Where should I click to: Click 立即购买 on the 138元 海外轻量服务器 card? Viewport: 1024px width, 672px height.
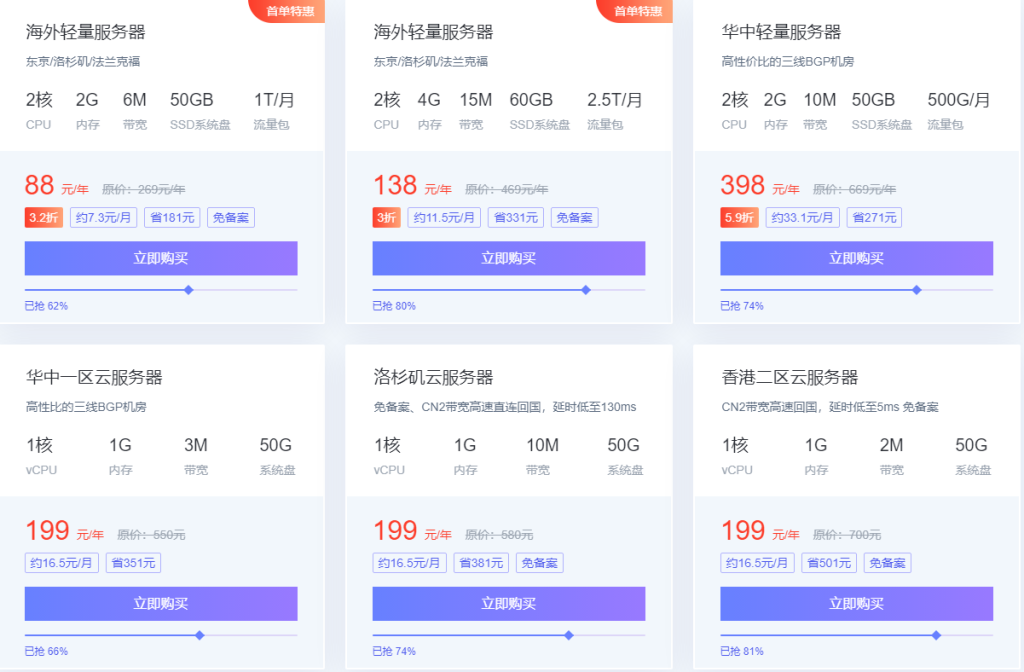[508, 258]
